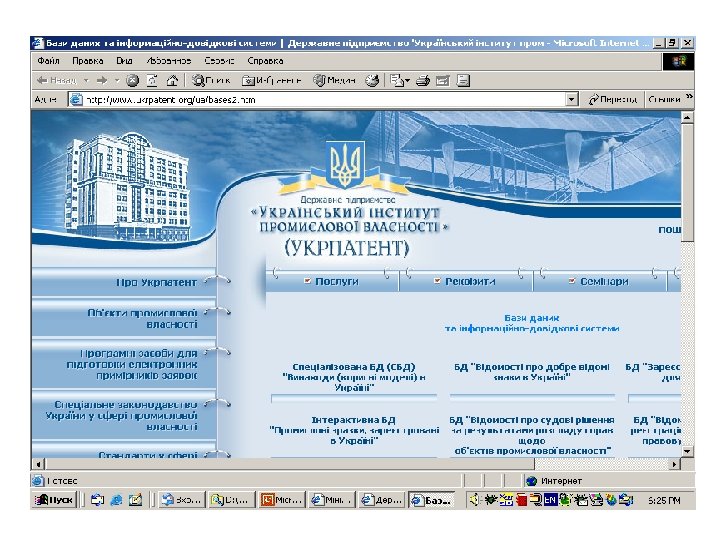Open БД Відомості про судові рішення link
The height and width of the screenshot is (540, 720).
[532, 435]
